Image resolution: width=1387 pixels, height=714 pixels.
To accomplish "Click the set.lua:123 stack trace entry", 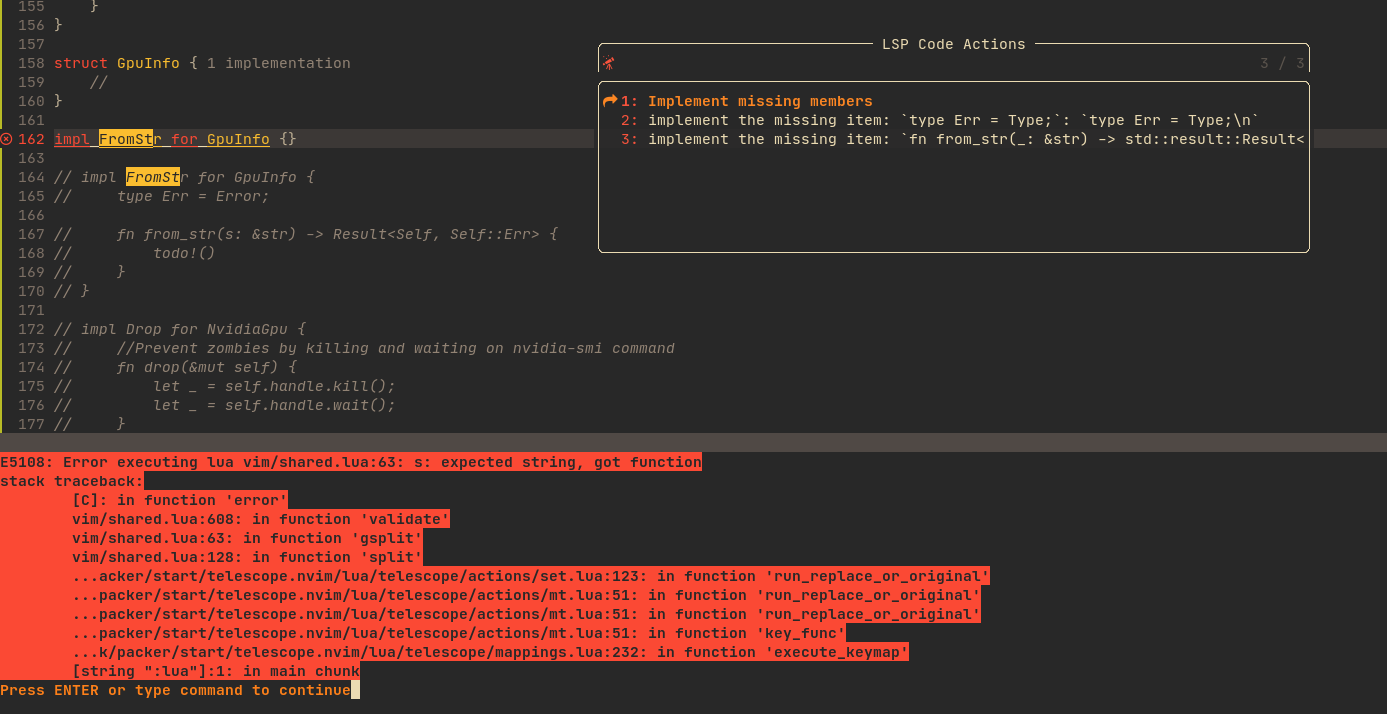I will (530, 576).
